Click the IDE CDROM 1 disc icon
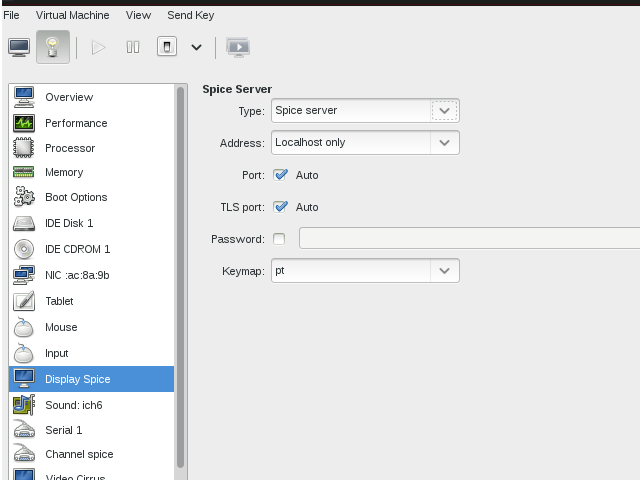This screenshot has height=480, width=640. [x=24, y=249]
